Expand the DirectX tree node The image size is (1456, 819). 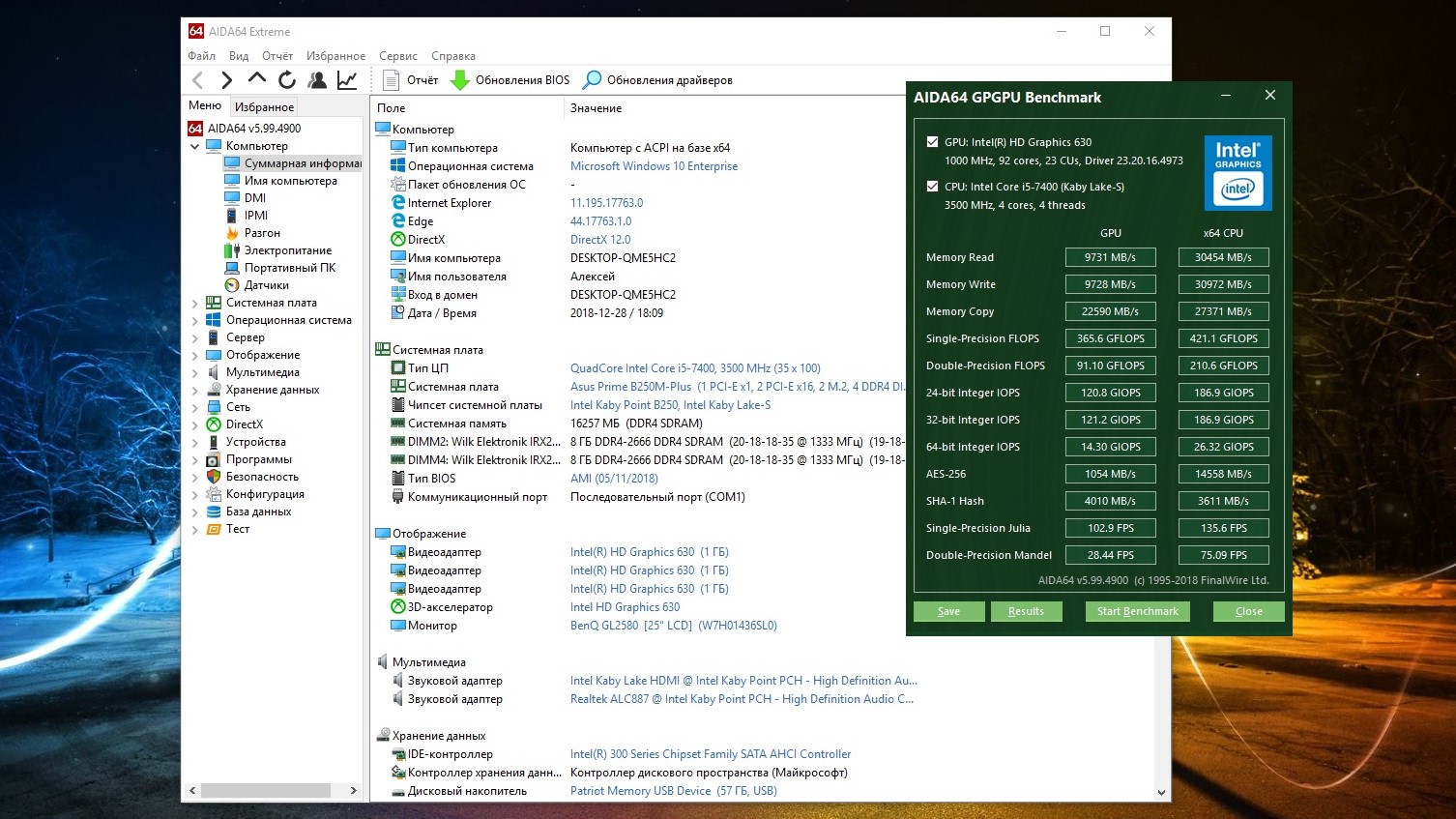coord(195,424)
